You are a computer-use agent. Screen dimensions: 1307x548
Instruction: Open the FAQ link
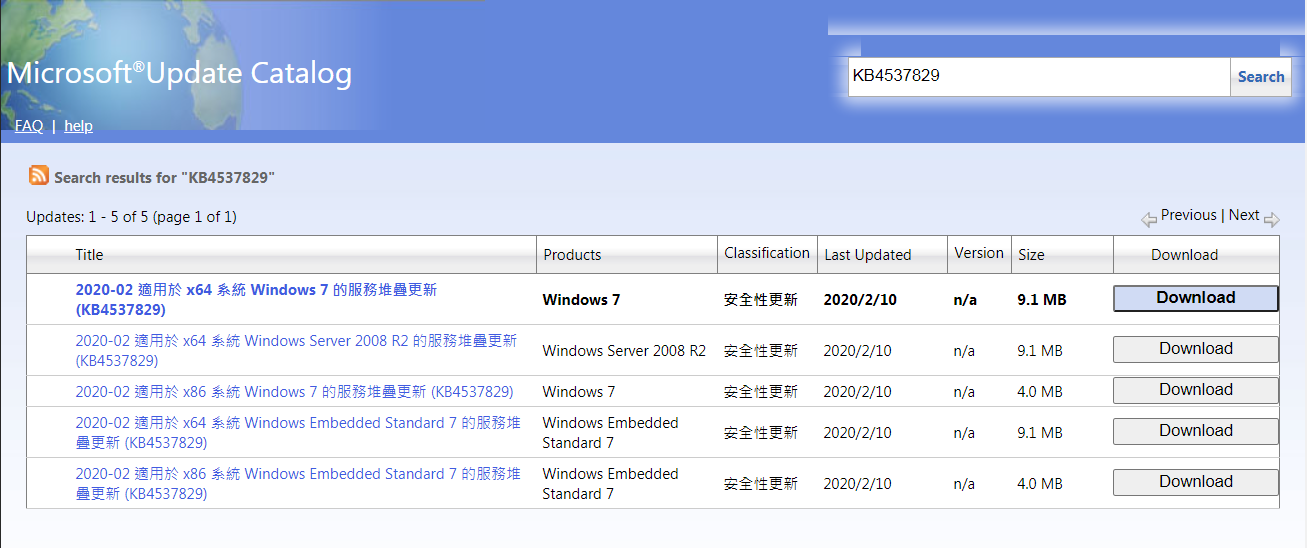pyautogui.click(x=29, y=126)
